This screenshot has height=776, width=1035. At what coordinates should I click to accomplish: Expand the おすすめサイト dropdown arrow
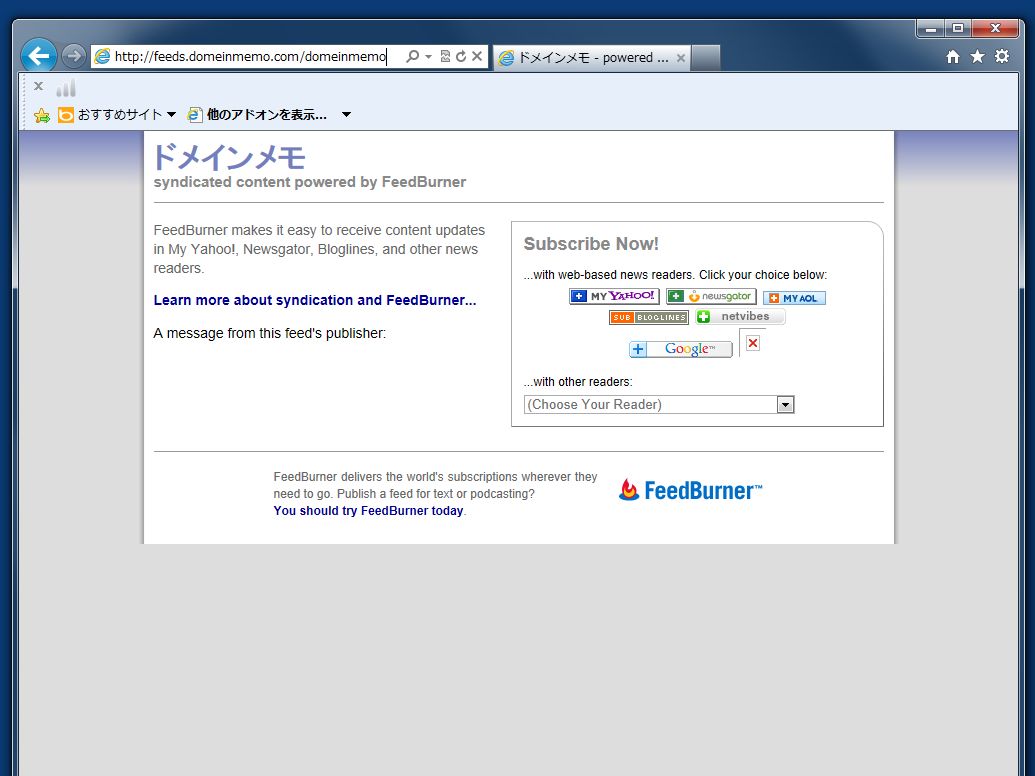[x=172, y=115]
